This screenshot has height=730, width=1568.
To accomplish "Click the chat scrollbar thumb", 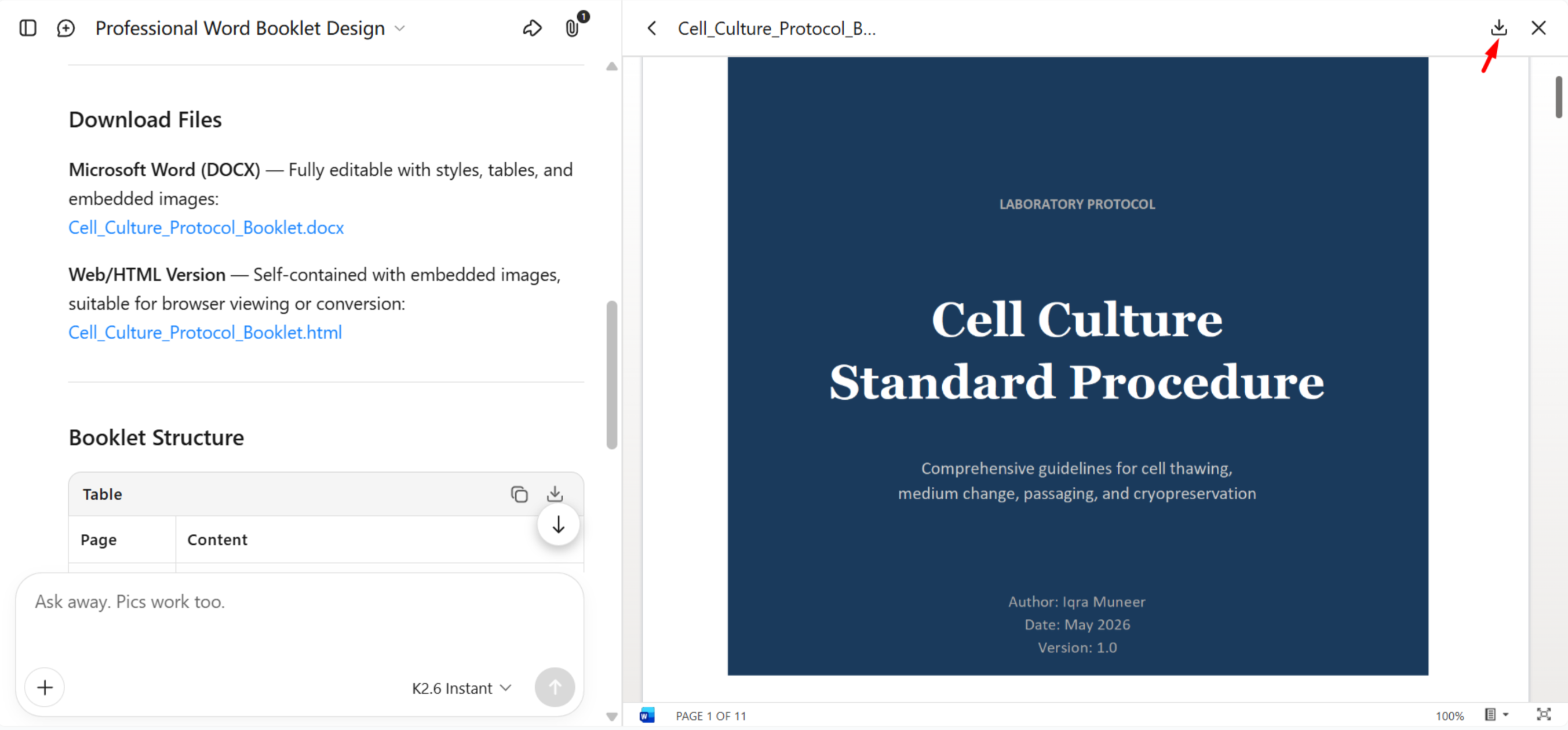I will pos(612,375).
